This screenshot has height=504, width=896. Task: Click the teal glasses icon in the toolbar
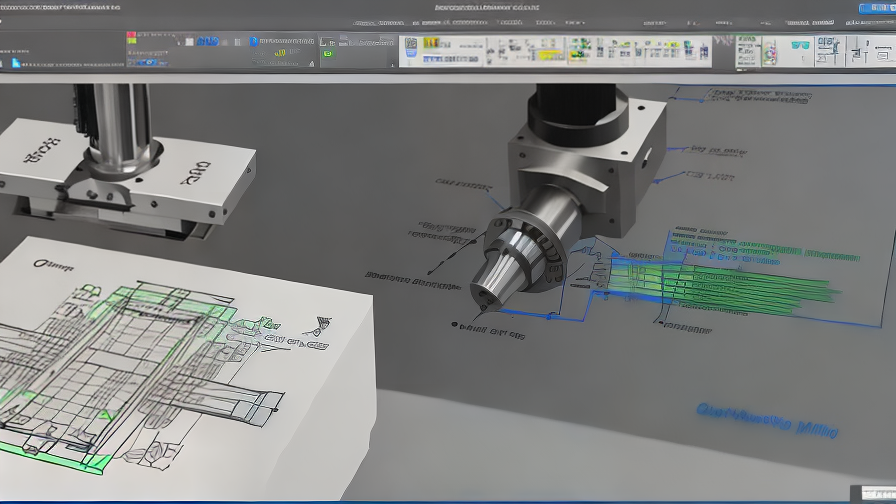(800, 45)
